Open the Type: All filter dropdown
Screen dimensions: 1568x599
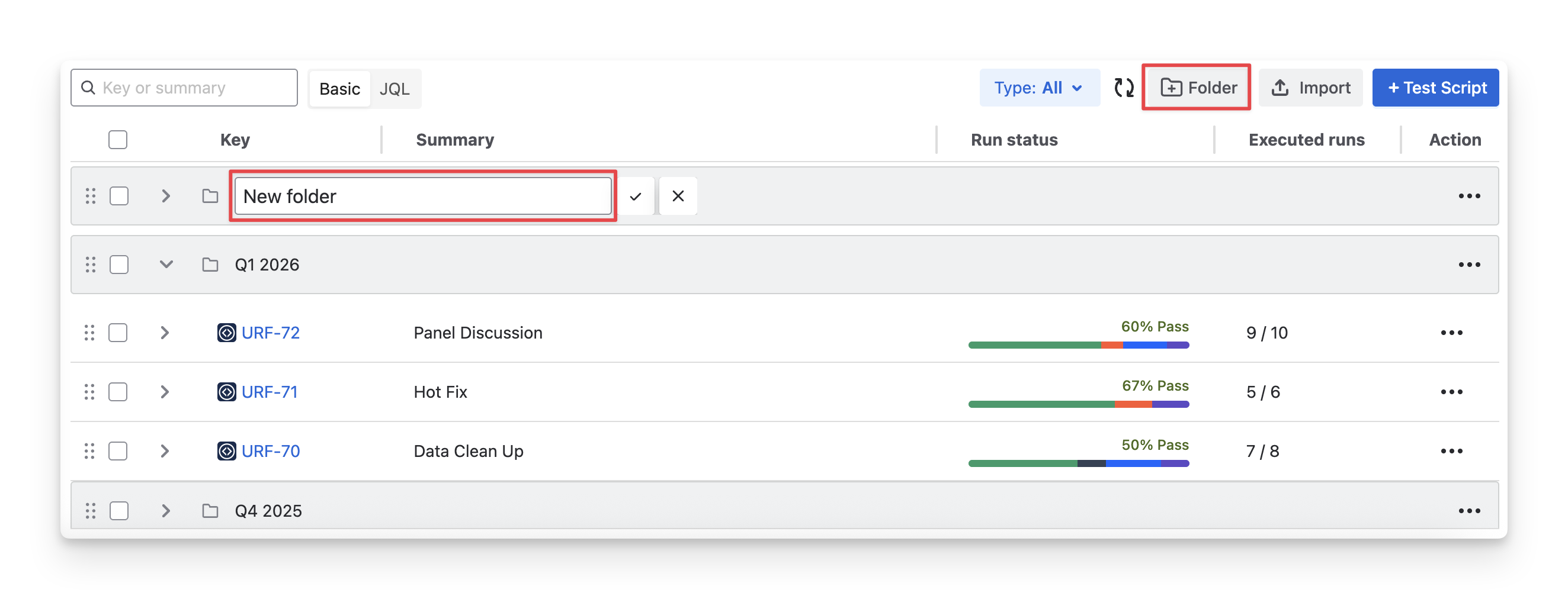pyautogui.click(x=1038, y=88)
